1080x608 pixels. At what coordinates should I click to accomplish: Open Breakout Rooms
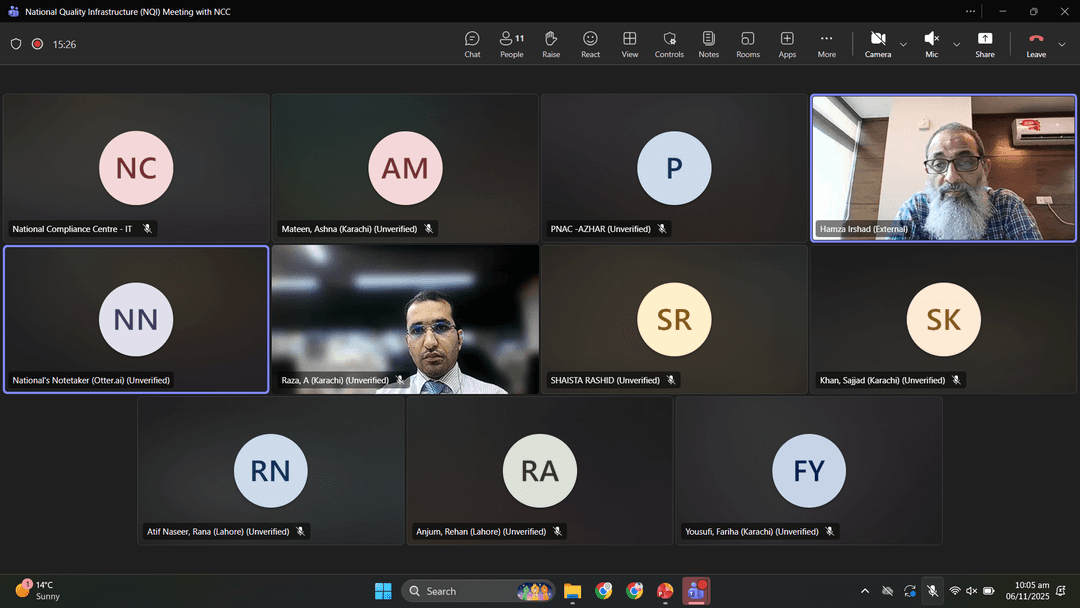pos(748,44)
